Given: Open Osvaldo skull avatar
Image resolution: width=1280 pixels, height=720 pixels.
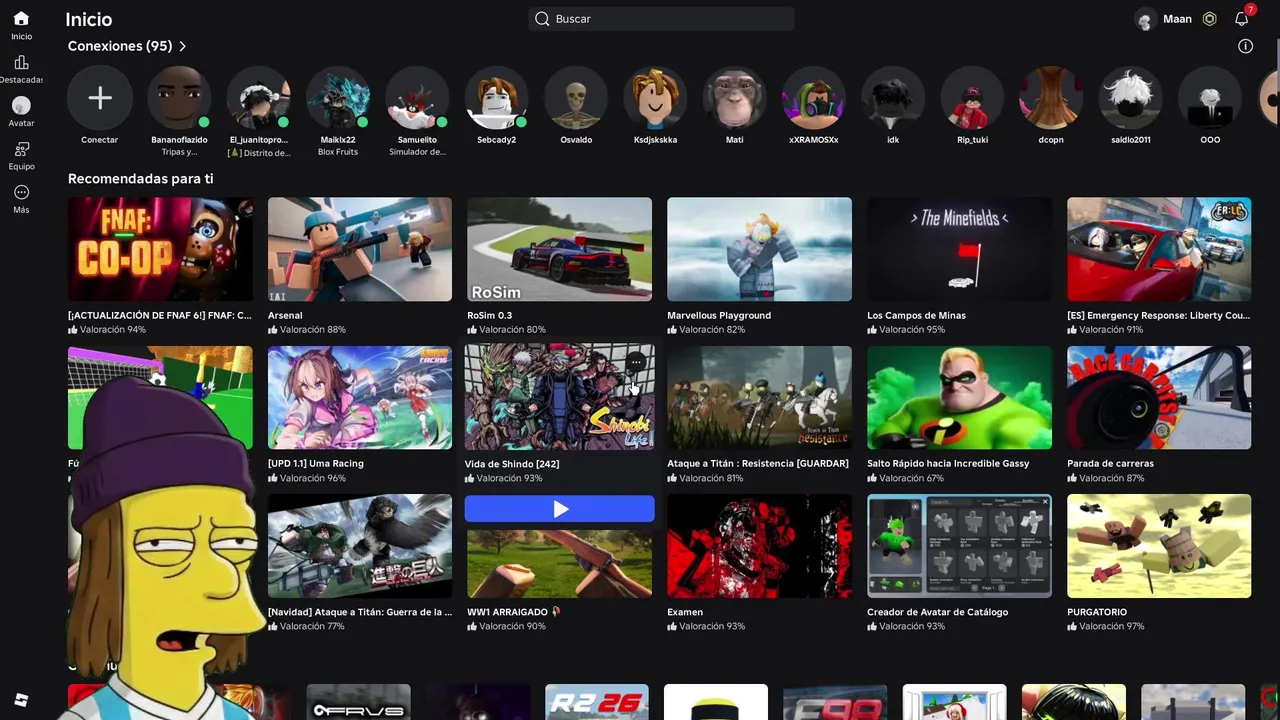Looking at the screenshot, I should tap(576, 98).
